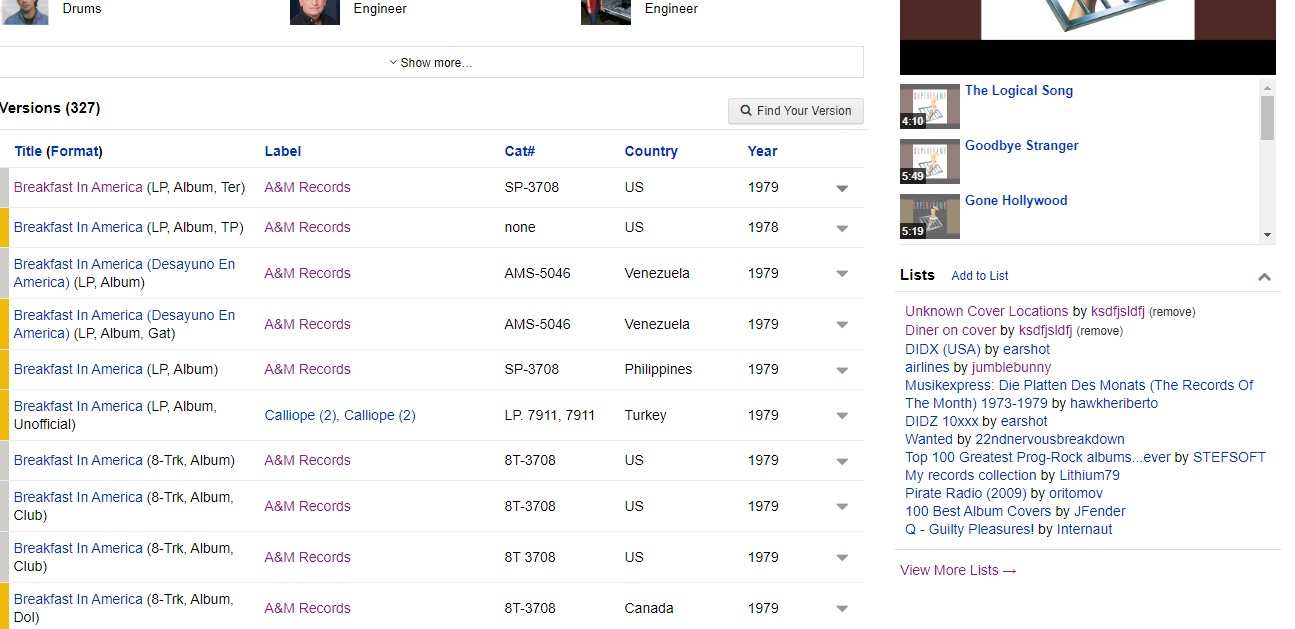Click the video list scrollbar thumb

click(x=1268, y=118)
